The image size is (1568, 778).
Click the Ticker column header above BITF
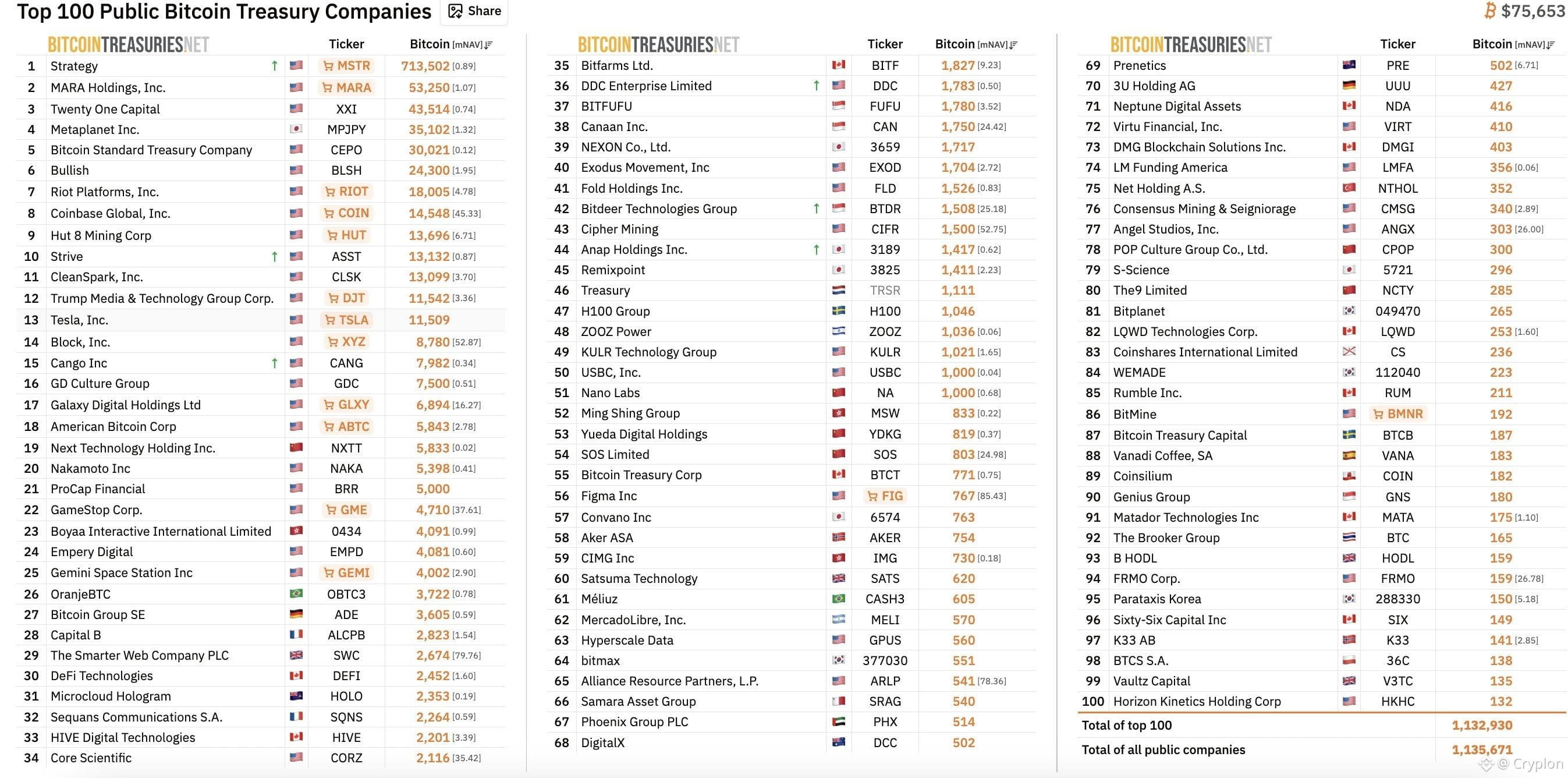pyautogui.click(x=885, y=44)
